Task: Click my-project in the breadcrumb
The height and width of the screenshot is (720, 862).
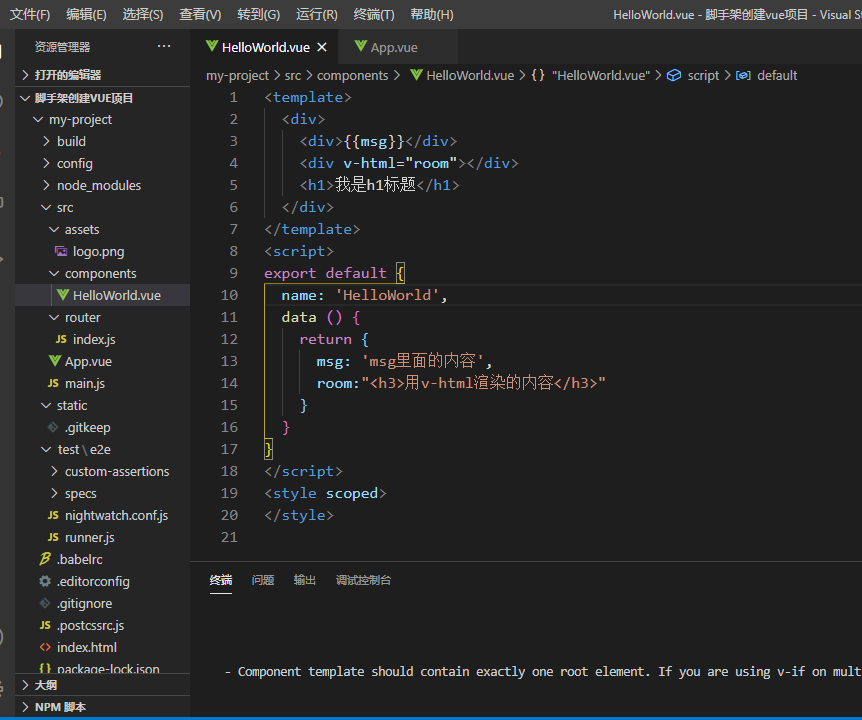Action: click(x=237, y=75)
